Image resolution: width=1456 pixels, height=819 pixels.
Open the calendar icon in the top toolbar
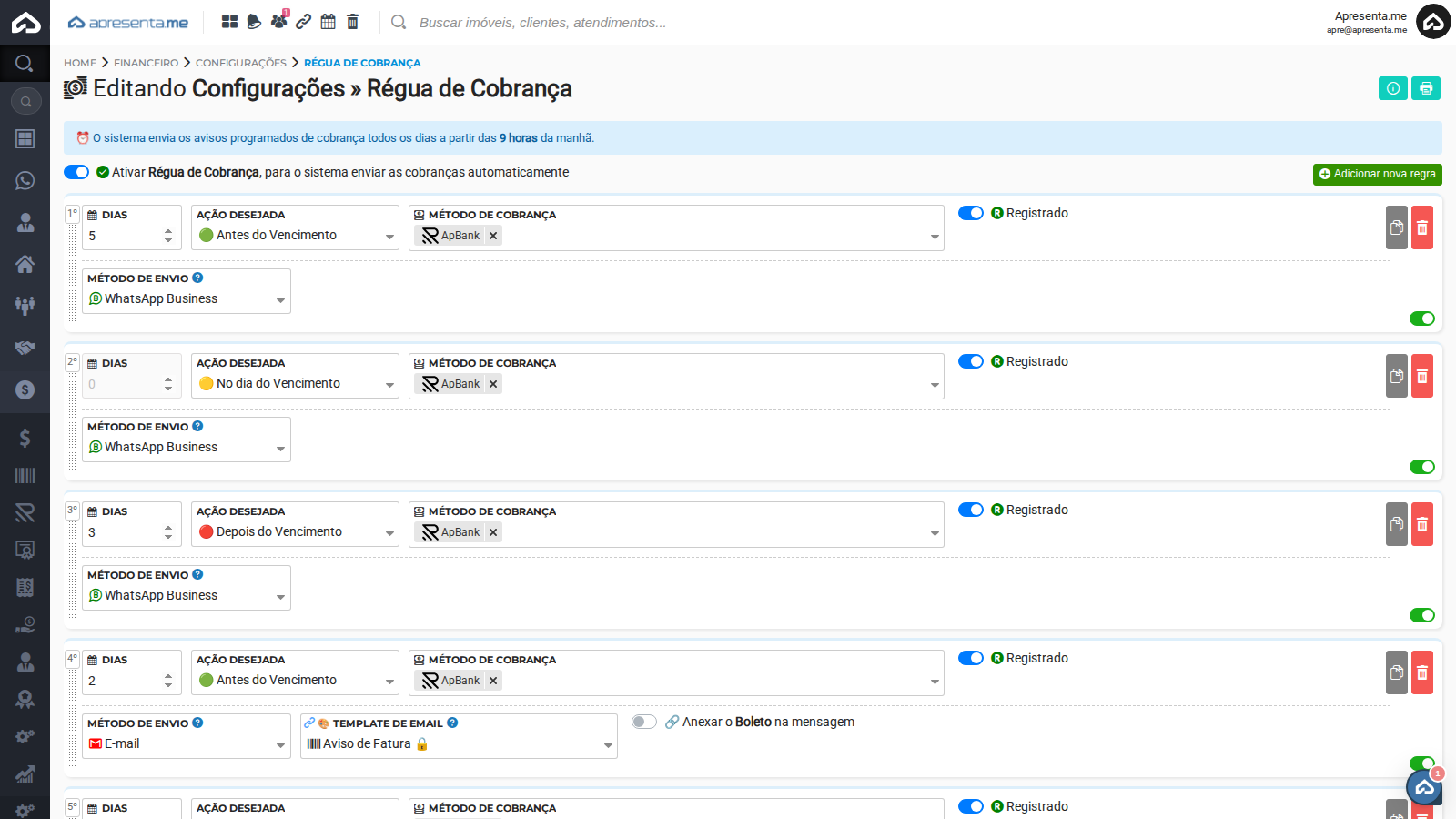pyautogui.click(x=328, y=20)
